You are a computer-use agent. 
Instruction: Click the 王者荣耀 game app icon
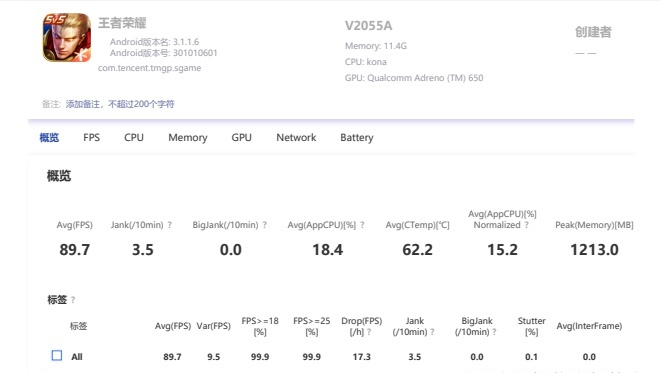(x=67, y=38)
